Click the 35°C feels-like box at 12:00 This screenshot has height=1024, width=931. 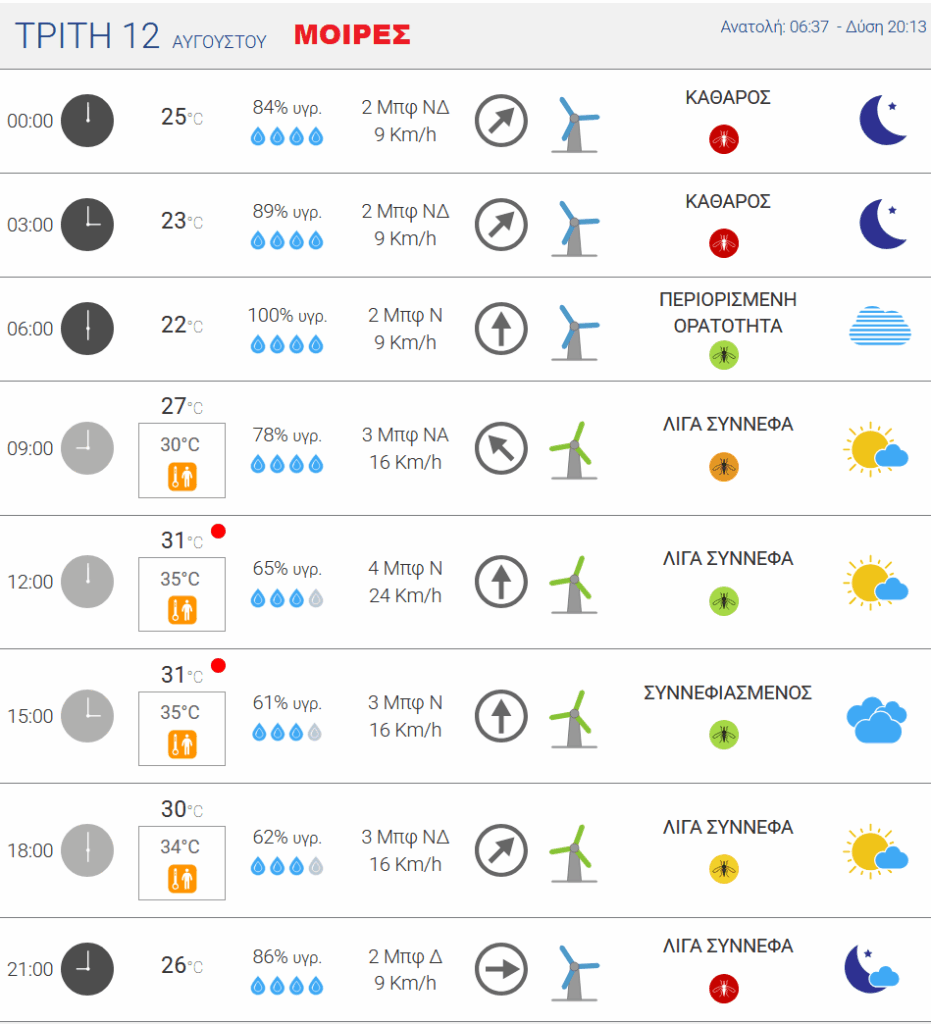[182, 594]
